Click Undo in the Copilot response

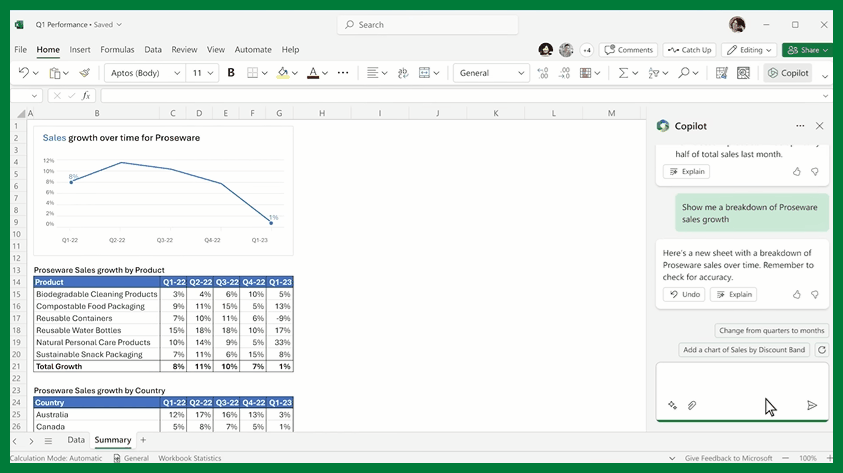(x=684, y=295)
